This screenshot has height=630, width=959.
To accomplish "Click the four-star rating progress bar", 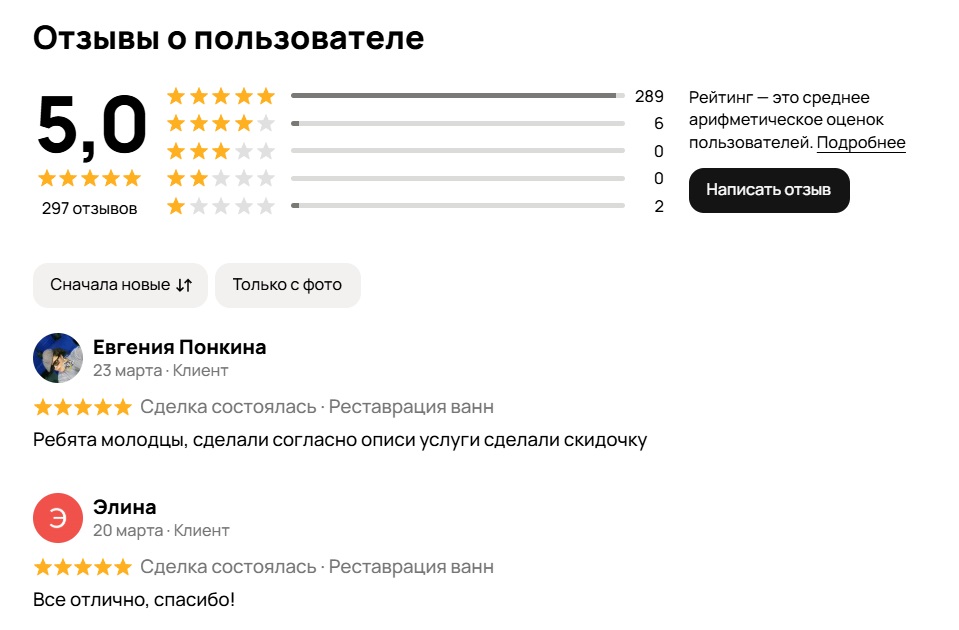I will click(457, 124).
